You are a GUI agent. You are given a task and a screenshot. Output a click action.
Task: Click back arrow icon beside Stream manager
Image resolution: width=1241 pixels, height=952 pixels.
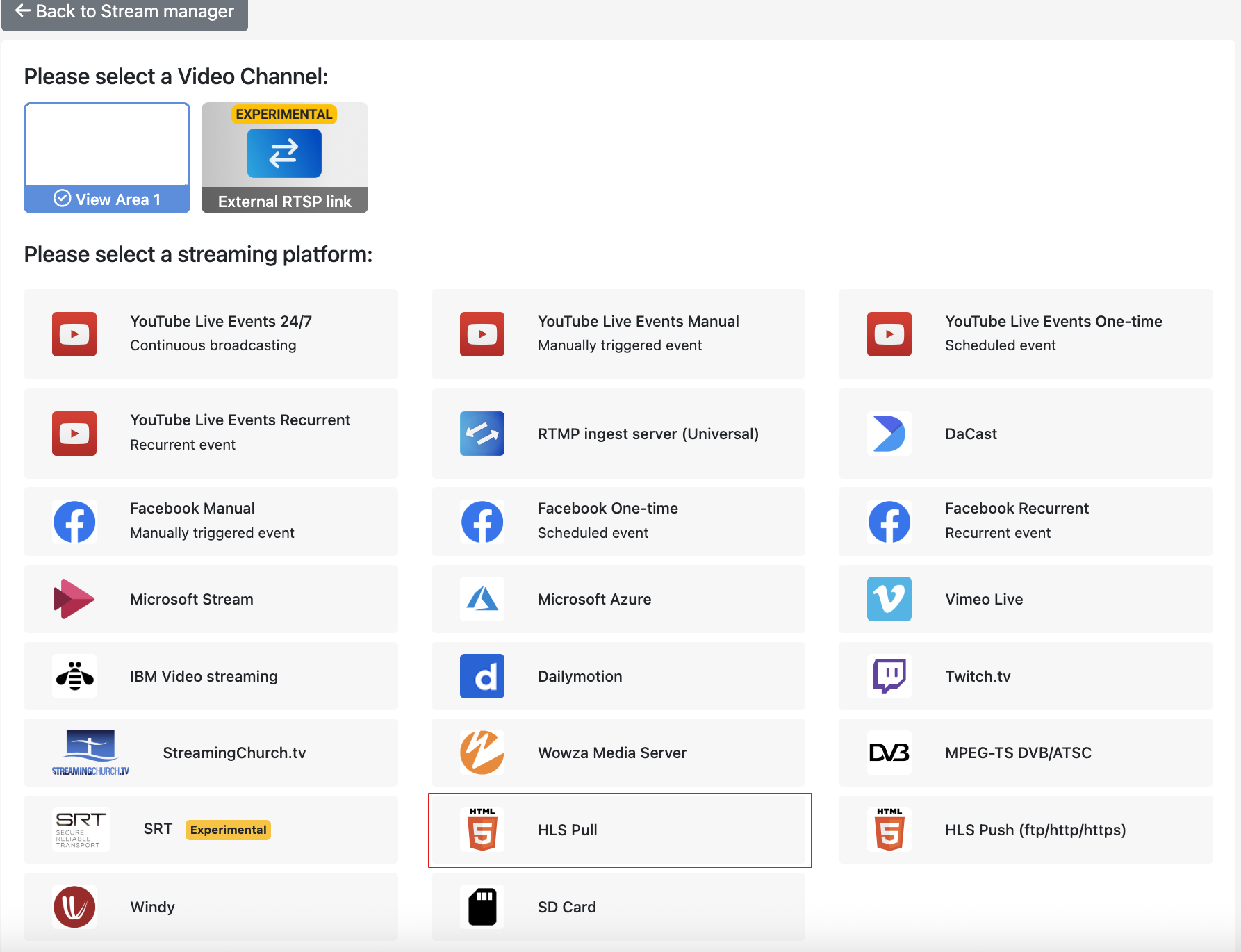(x=22, y=10)
